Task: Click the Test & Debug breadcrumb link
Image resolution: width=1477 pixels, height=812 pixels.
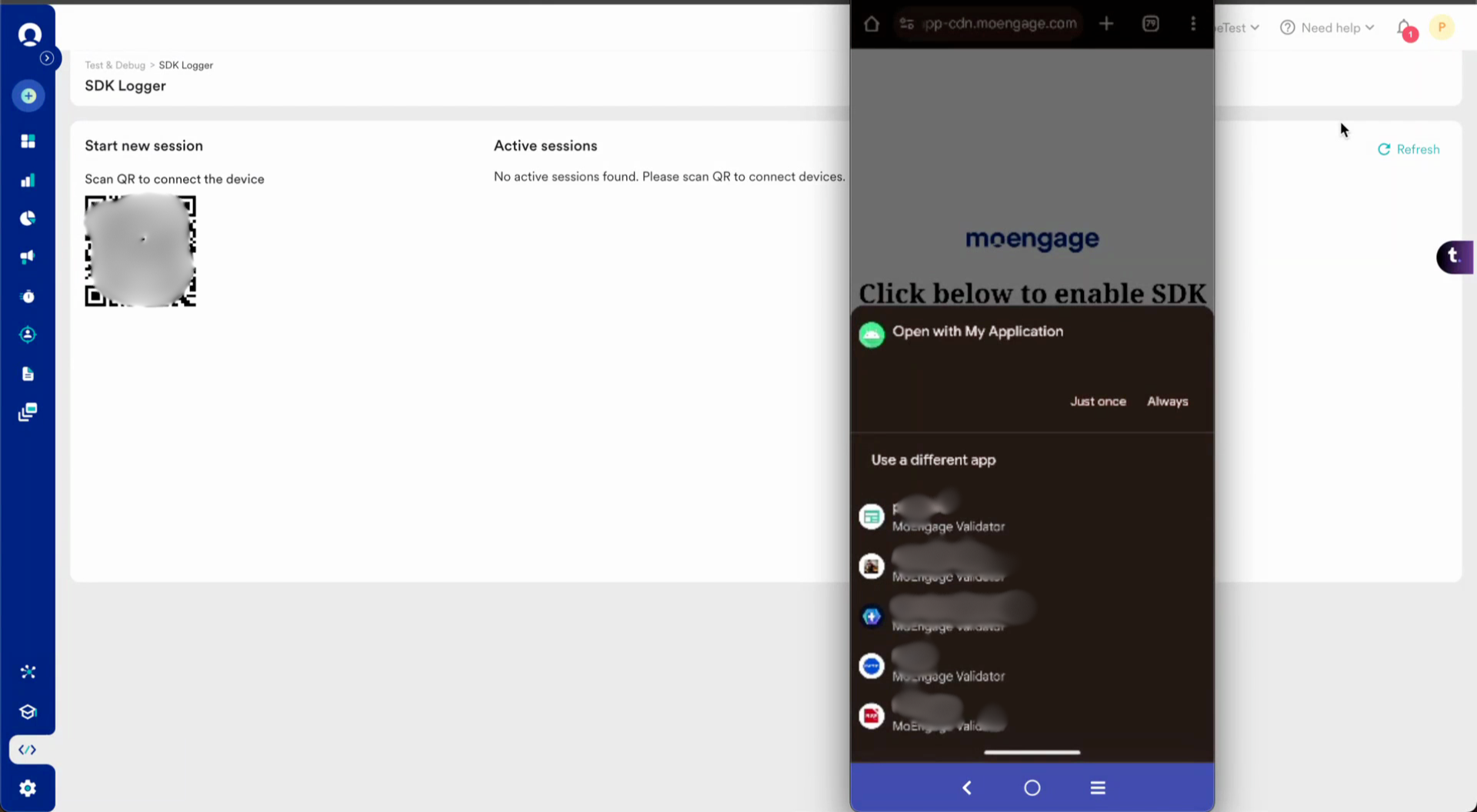Action: [115, 65]
